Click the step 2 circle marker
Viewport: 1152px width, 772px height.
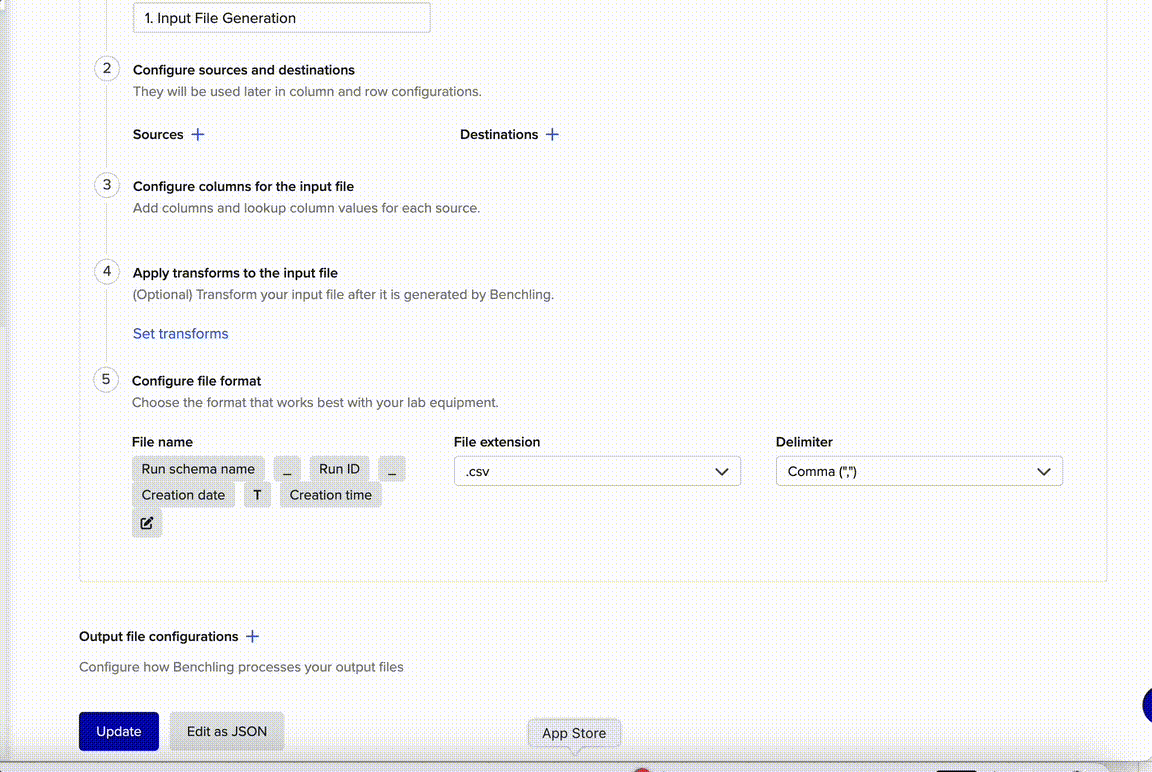coord(106,69)
